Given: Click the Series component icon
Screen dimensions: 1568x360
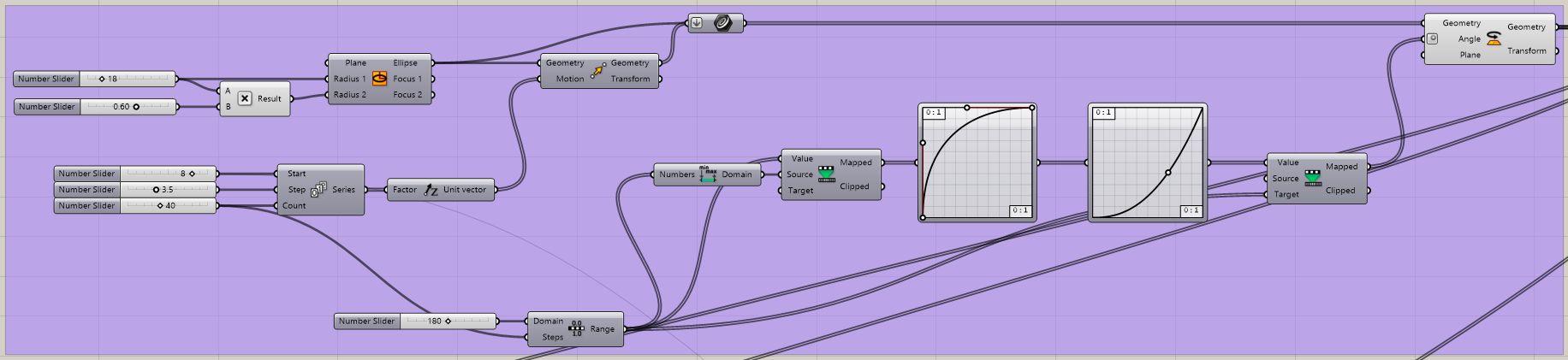Looking at the screenshot, I should pyautogui.click(x=318, y=190).
